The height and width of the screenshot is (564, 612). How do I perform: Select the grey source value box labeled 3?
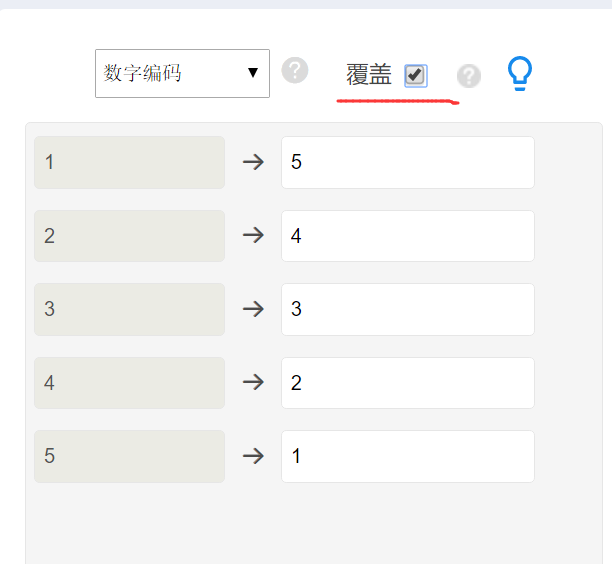(129, 309)
